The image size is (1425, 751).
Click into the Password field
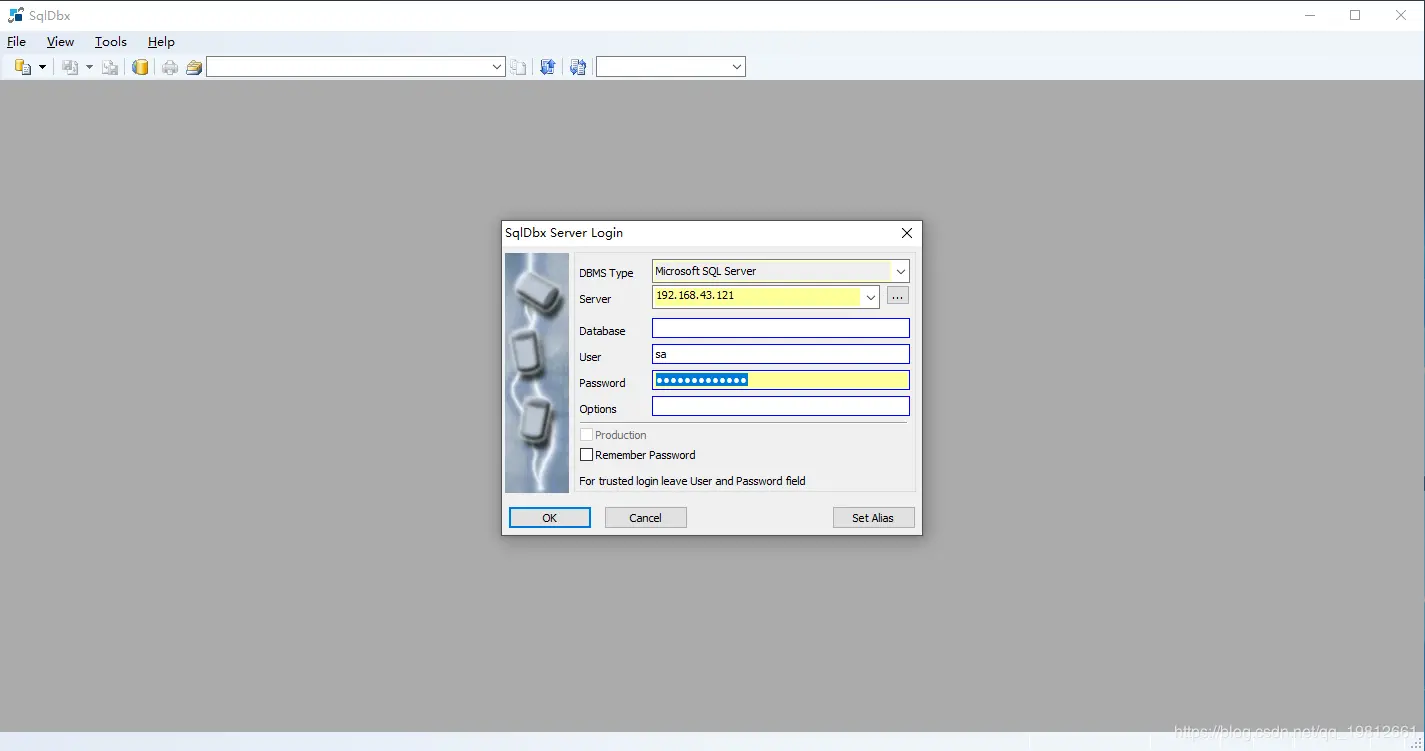tap(781, 380)
